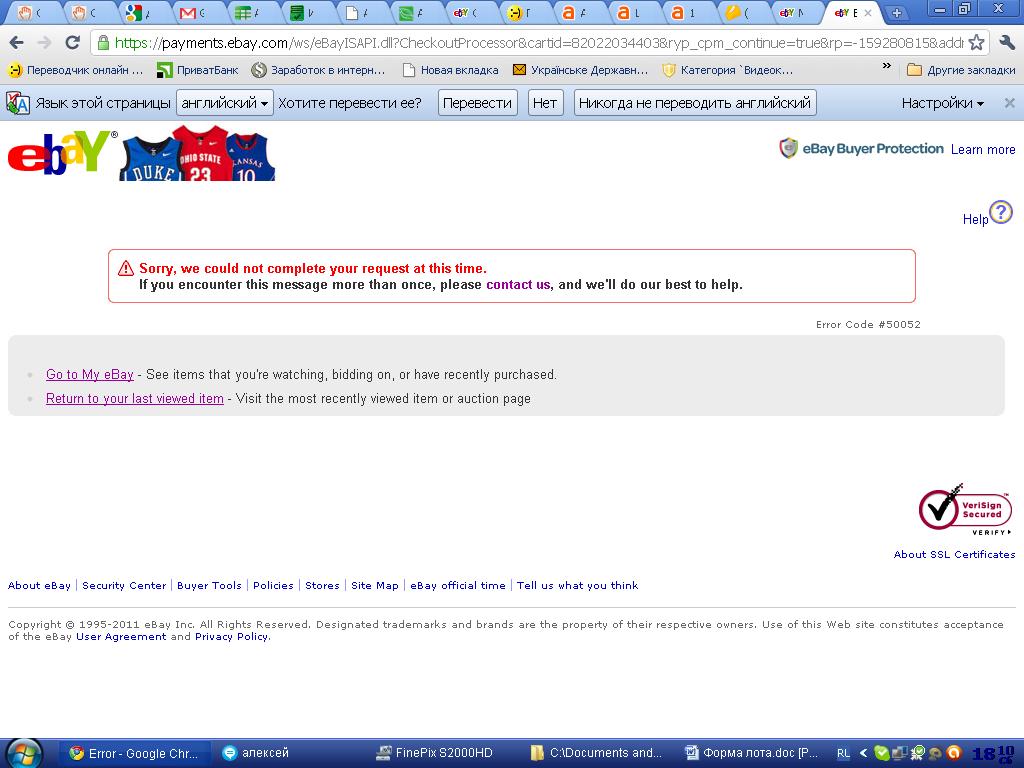
Task: Click the basketball jerseys banner image
Action: [197, 153]
